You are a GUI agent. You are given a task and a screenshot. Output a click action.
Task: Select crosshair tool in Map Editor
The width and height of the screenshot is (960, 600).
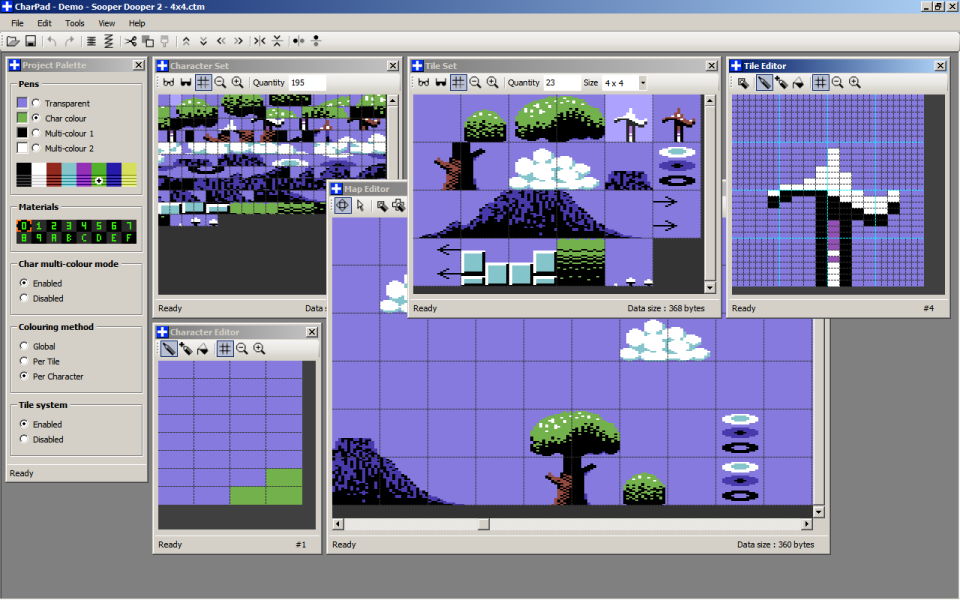coord(343,206)
